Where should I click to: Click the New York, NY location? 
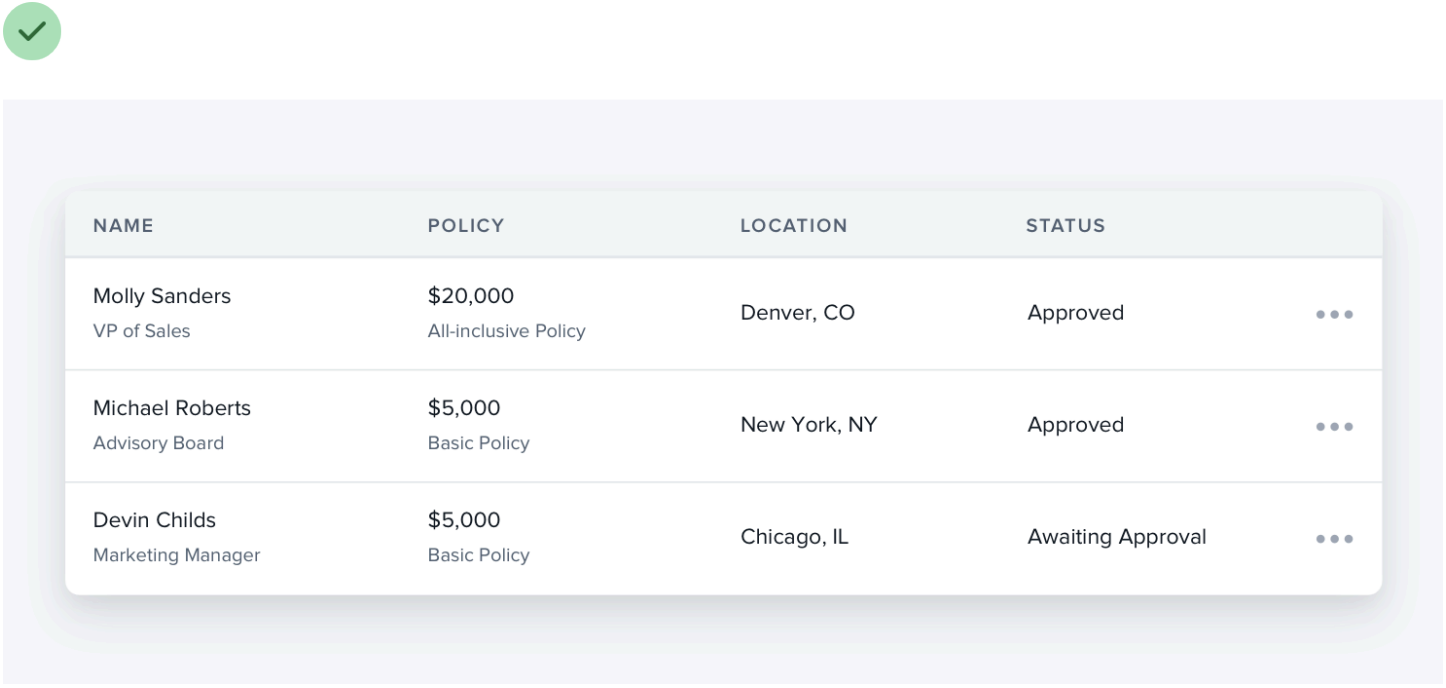(x=808, y=425)
